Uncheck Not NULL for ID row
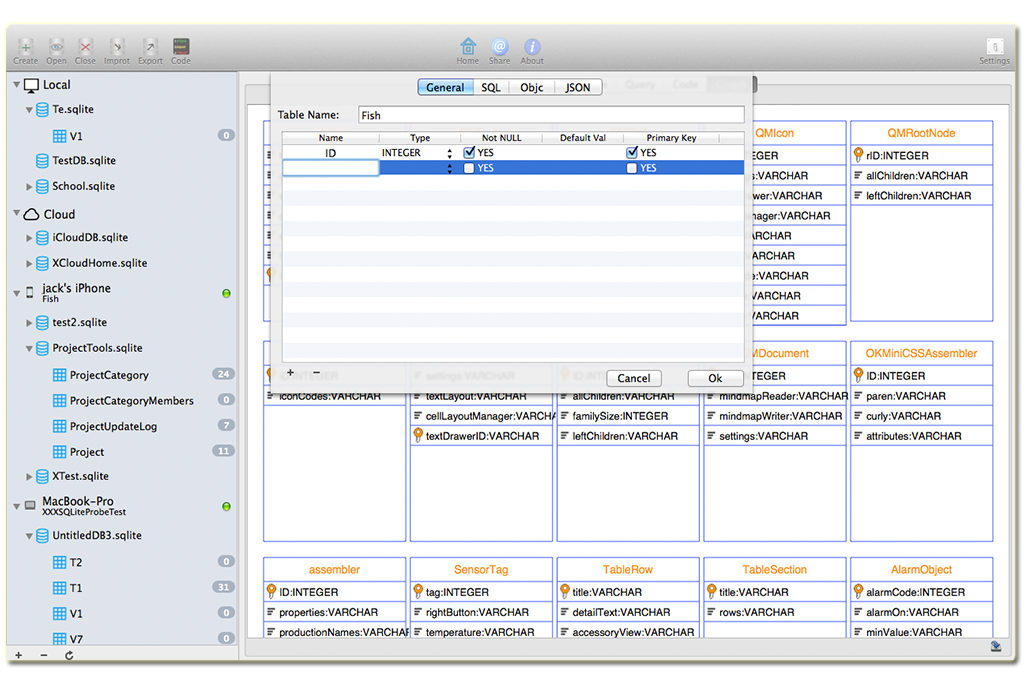1024x683 pixels. pos(469,152)
